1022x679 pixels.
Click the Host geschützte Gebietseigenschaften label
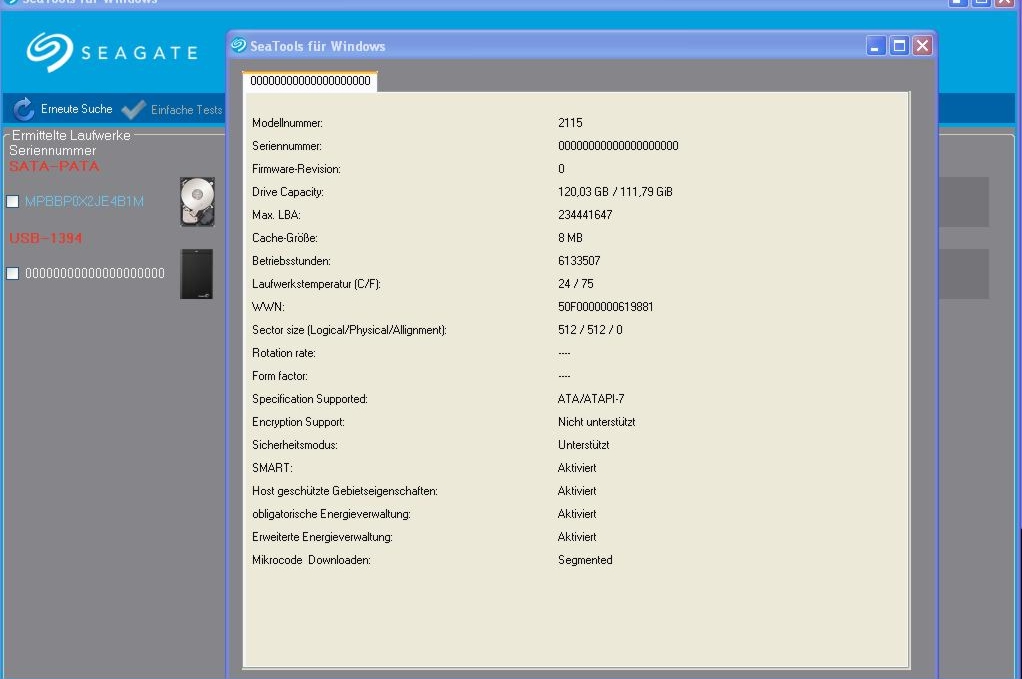tap(345, 491)
